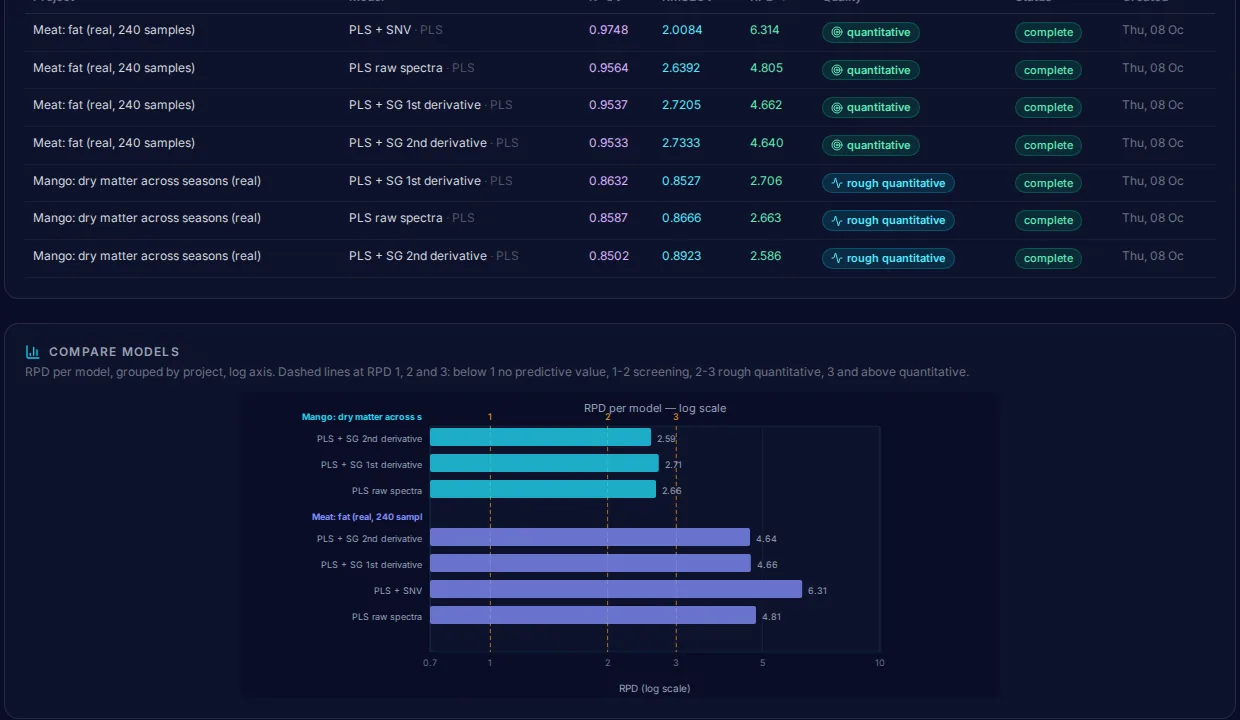Image resolution: width=1240 pixels, height=720 pixels.
Task: Click the RMSE value 2.7205
Action: pos(681,105)
